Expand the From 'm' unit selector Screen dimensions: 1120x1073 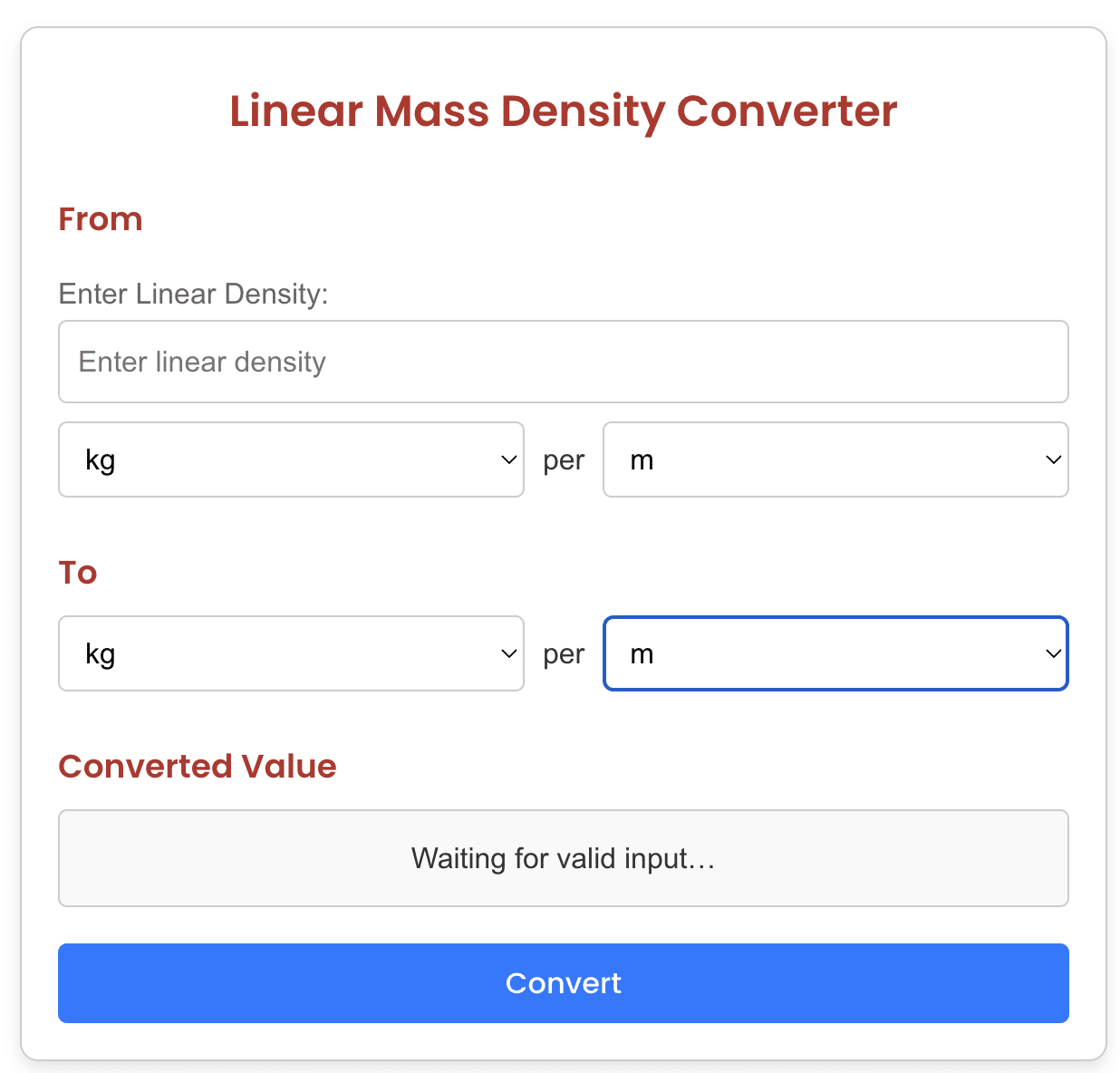coord(835,459)
